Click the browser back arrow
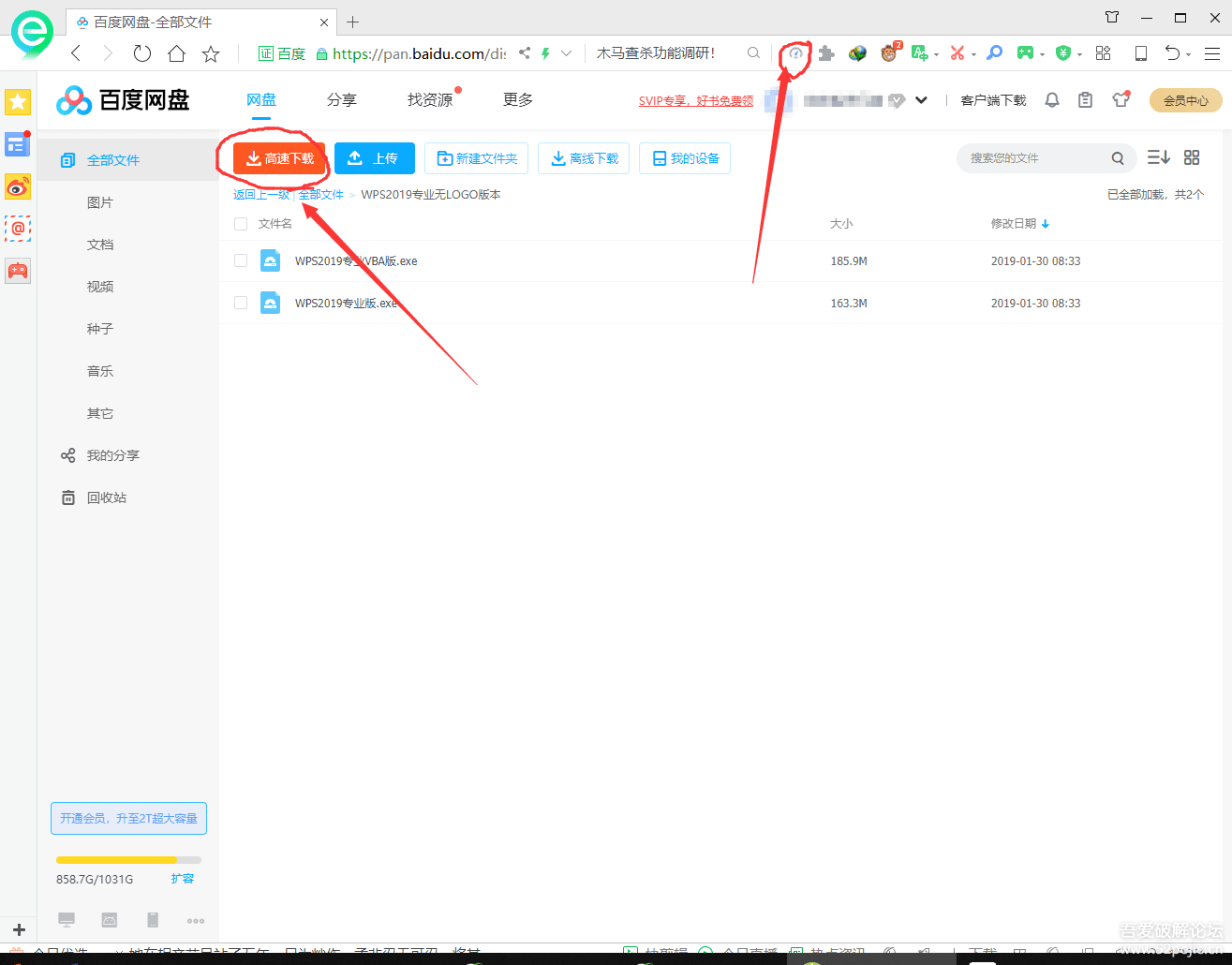1232x965 pixels. click(x=77, y=53)
